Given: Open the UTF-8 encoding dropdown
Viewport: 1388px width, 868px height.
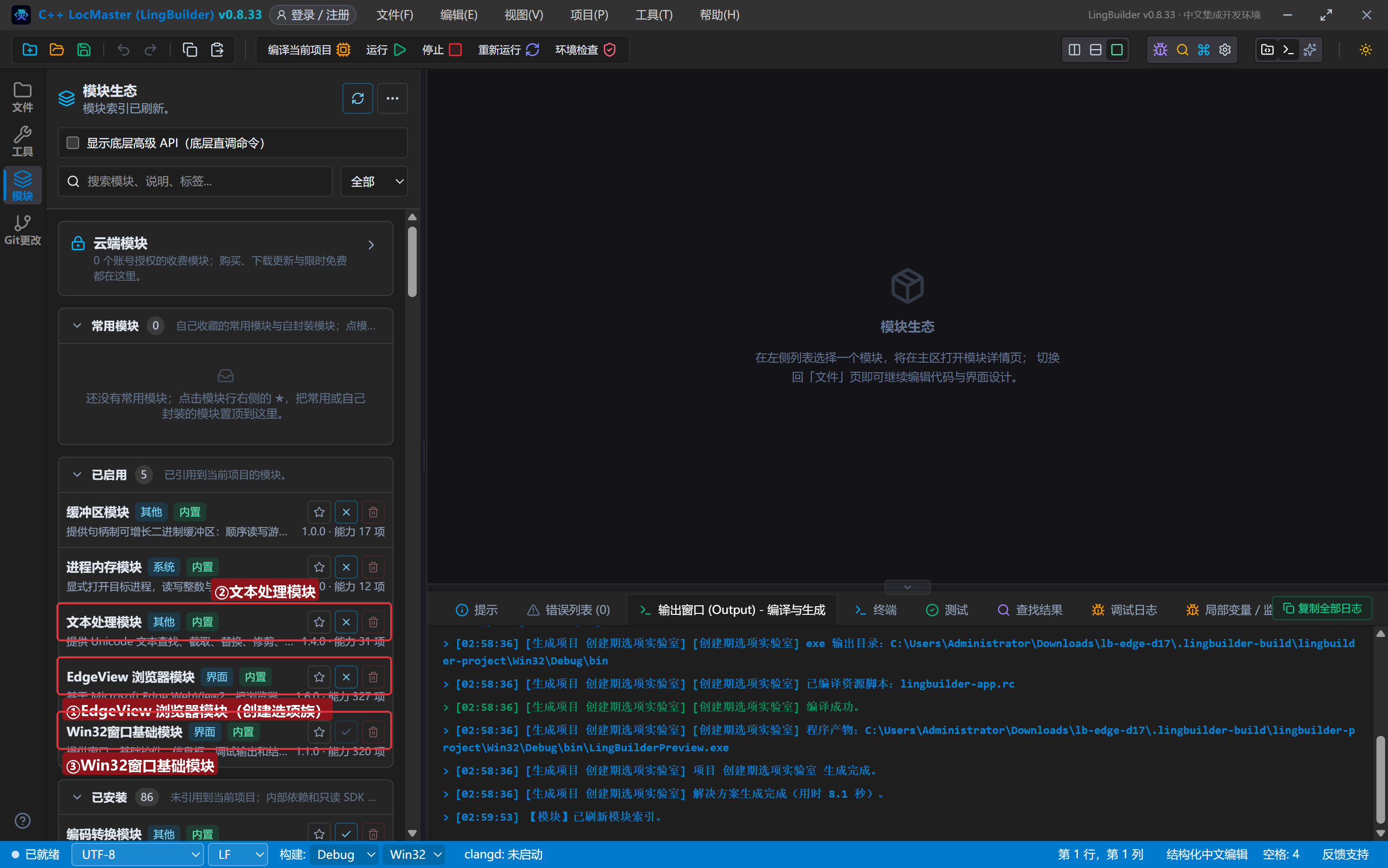Looking at the screenshot, I should [x=138, y=854].
